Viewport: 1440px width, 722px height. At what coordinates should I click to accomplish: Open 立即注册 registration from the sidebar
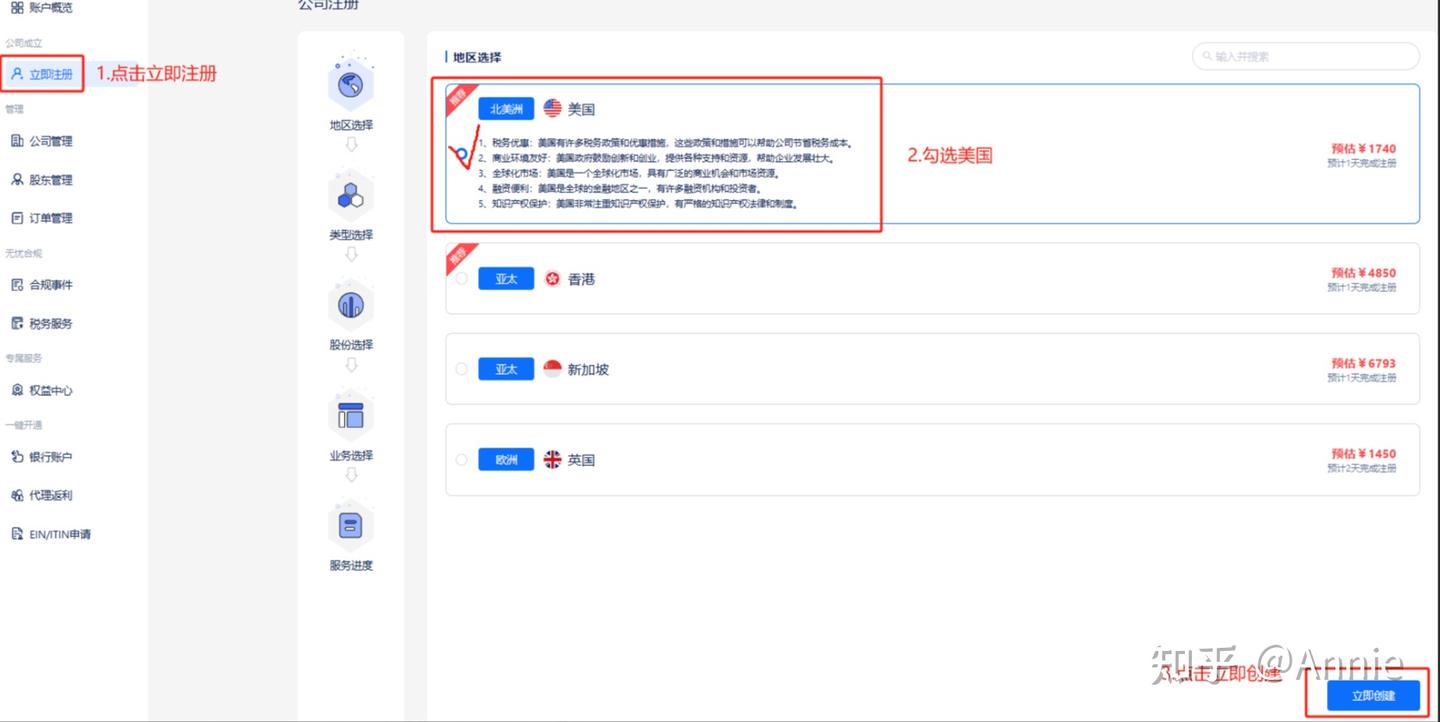point(42,74)
